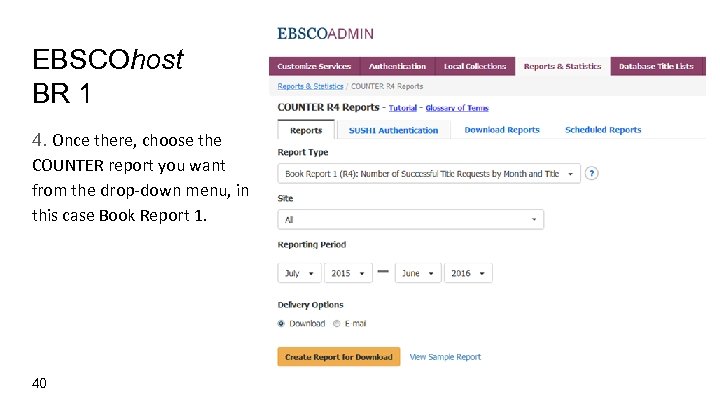Screen dimensions: 720x405
Task: Open the Glossary of Terms link
Action: pyautogui.click(x=457, y=108)
